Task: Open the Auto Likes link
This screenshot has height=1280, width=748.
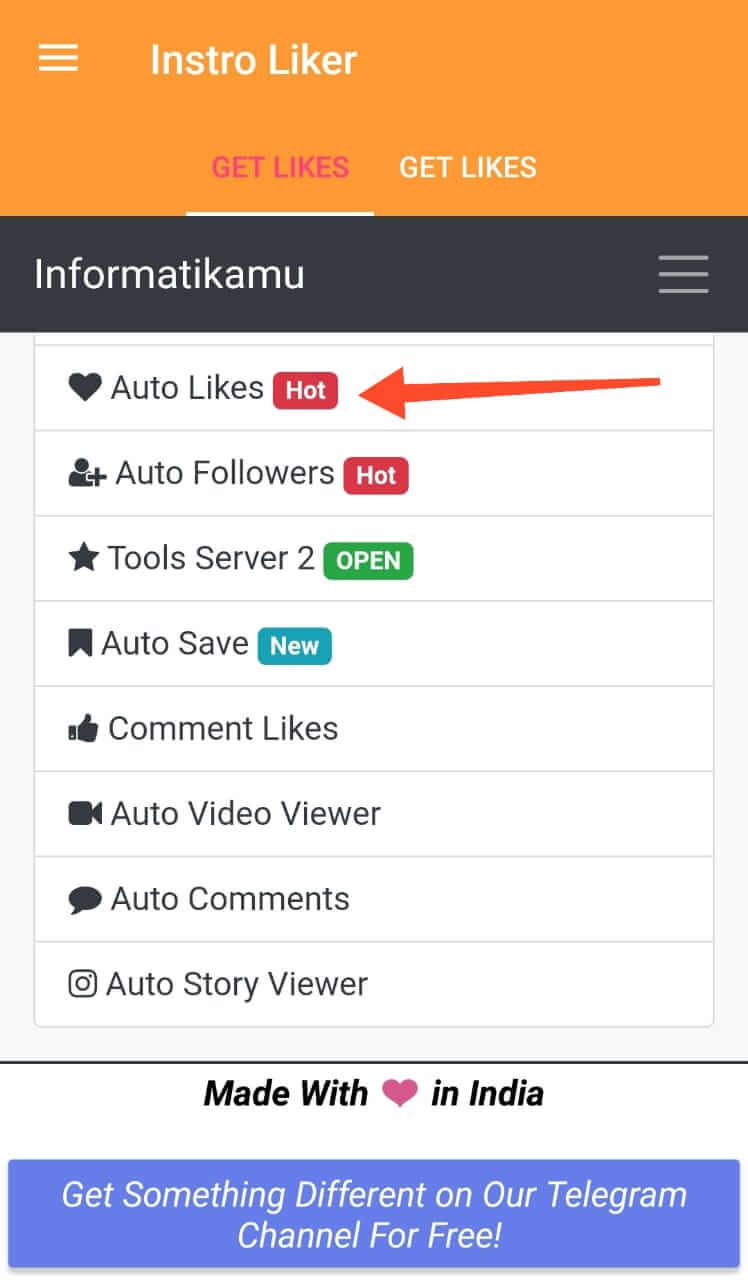Action: 374,388
